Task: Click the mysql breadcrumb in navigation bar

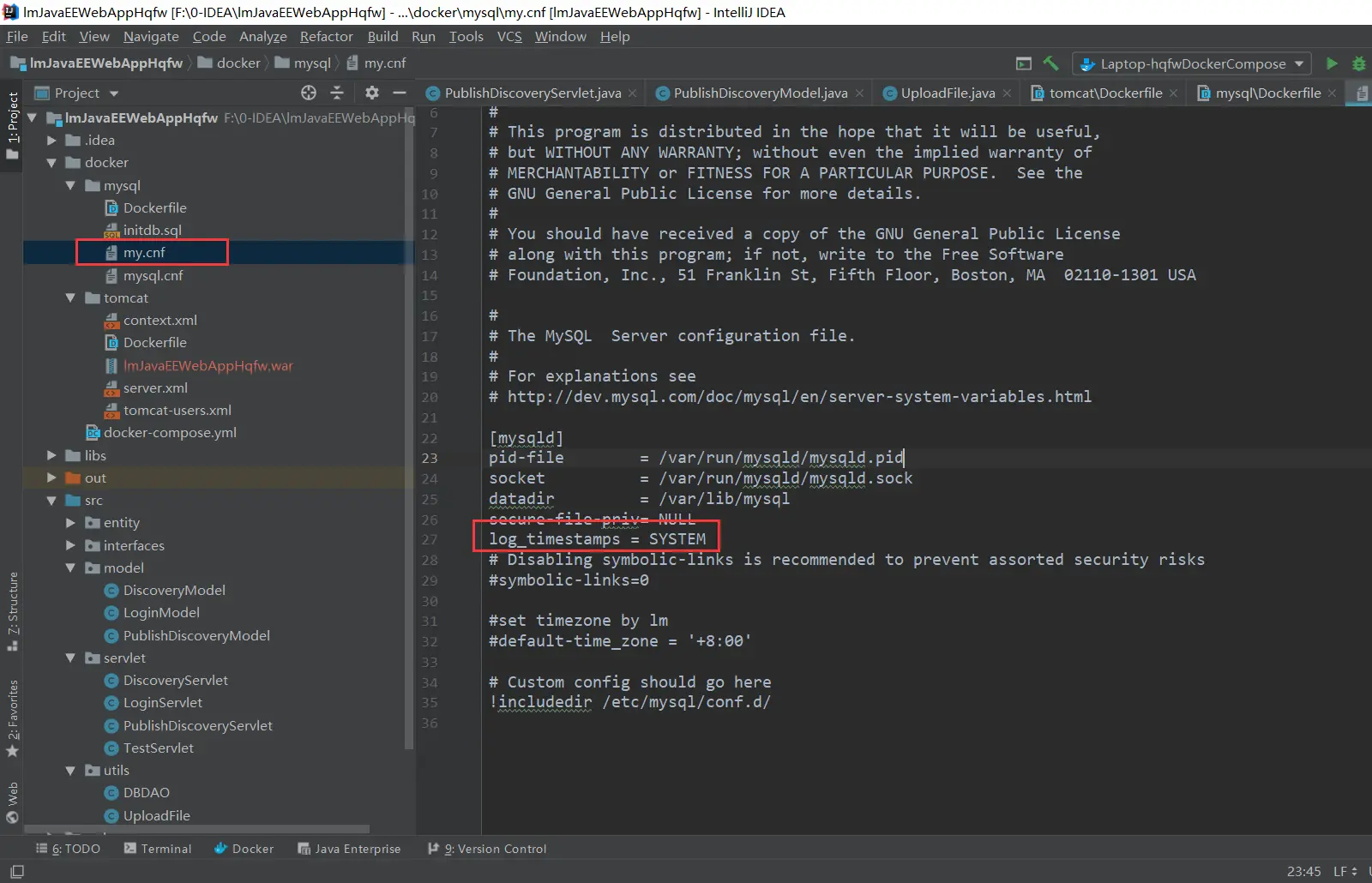Action: [x=303, y=63]
